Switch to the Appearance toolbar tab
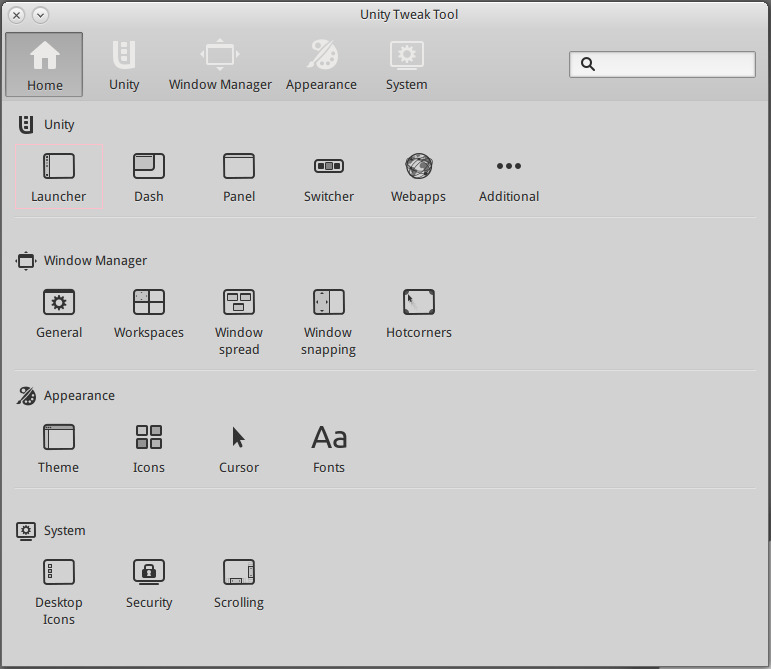This screenshot has width=771, height=669. point(321,65)
